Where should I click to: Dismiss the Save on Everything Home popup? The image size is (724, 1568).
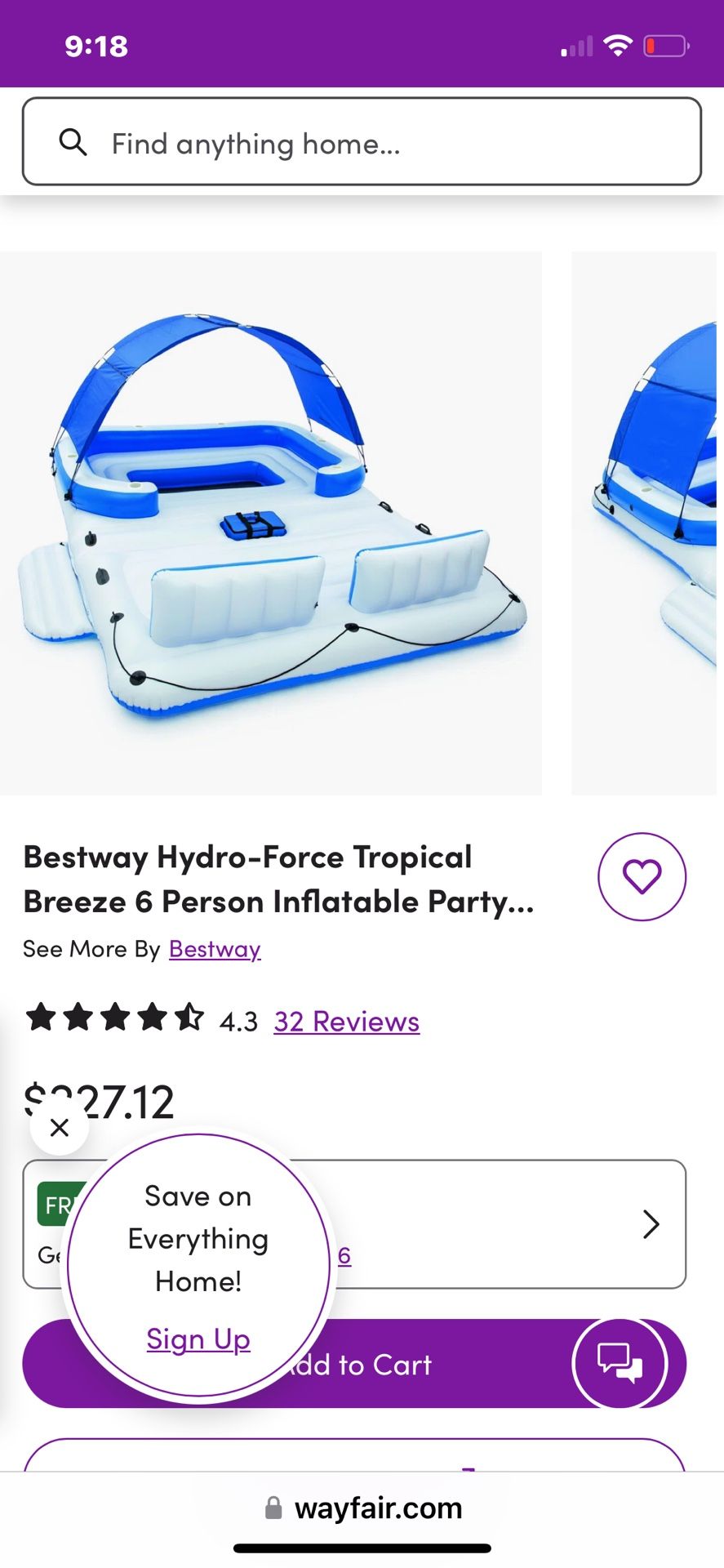coord(60,1128)
